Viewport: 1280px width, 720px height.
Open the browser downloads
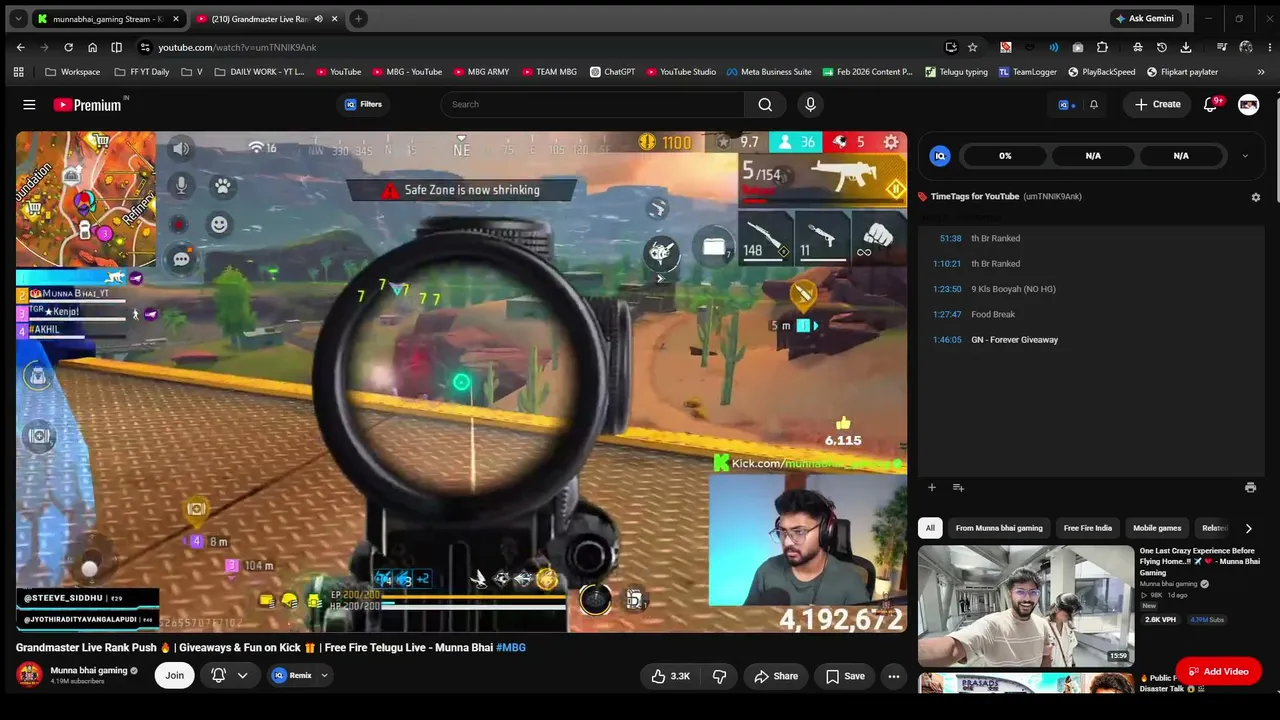(1186, 47)
